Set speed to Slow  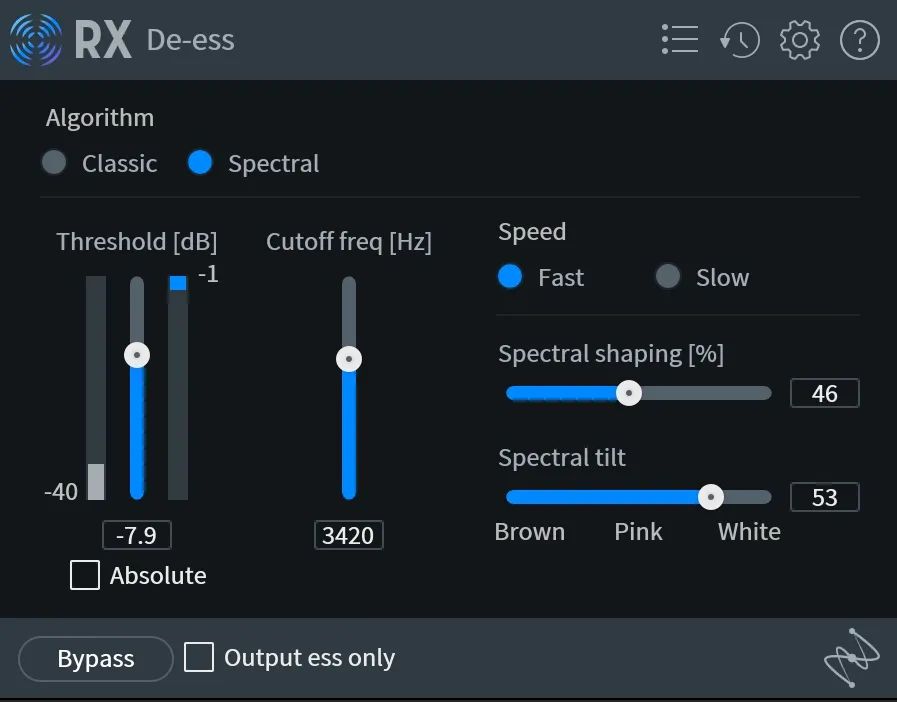(668, 276)
